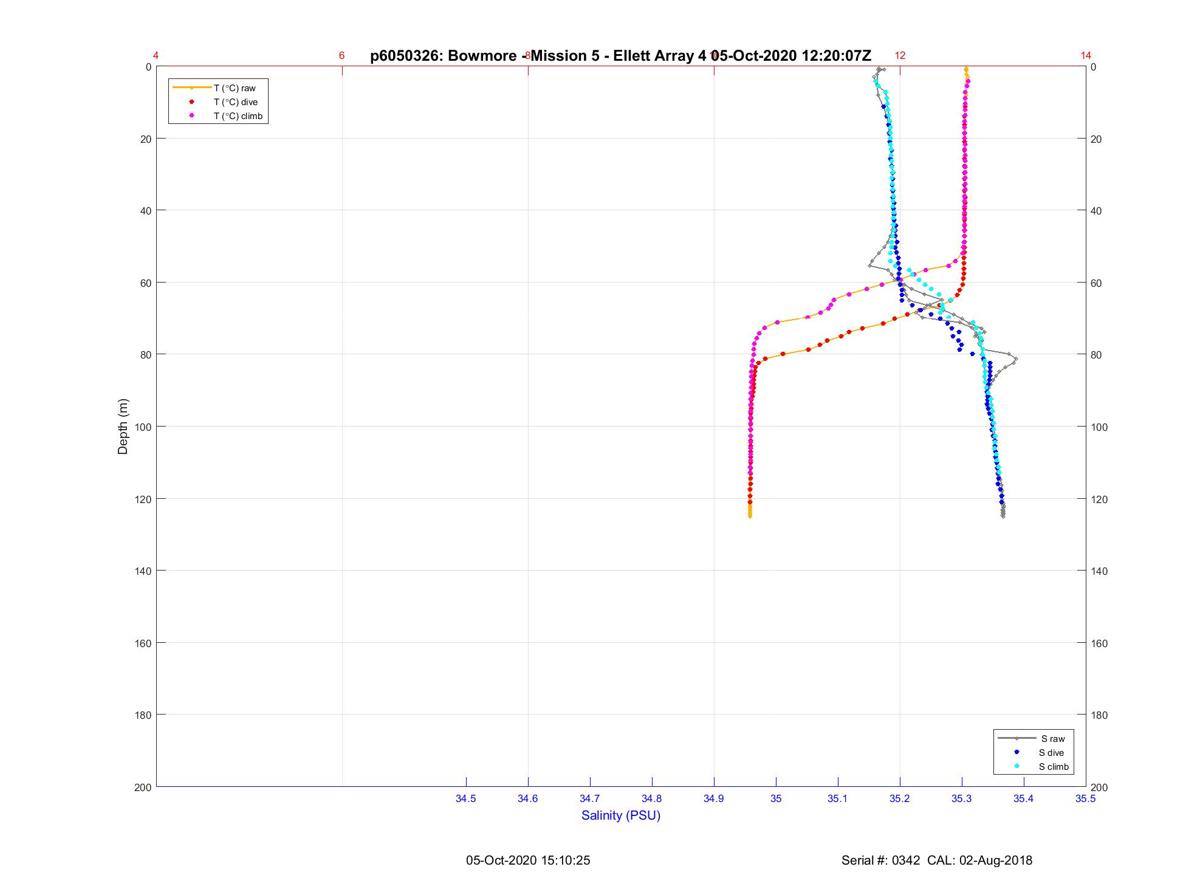Click the cyan dot marker for S climb
The width and height of the screenshot is (1200, 885).
click(x=1017, y=766)
